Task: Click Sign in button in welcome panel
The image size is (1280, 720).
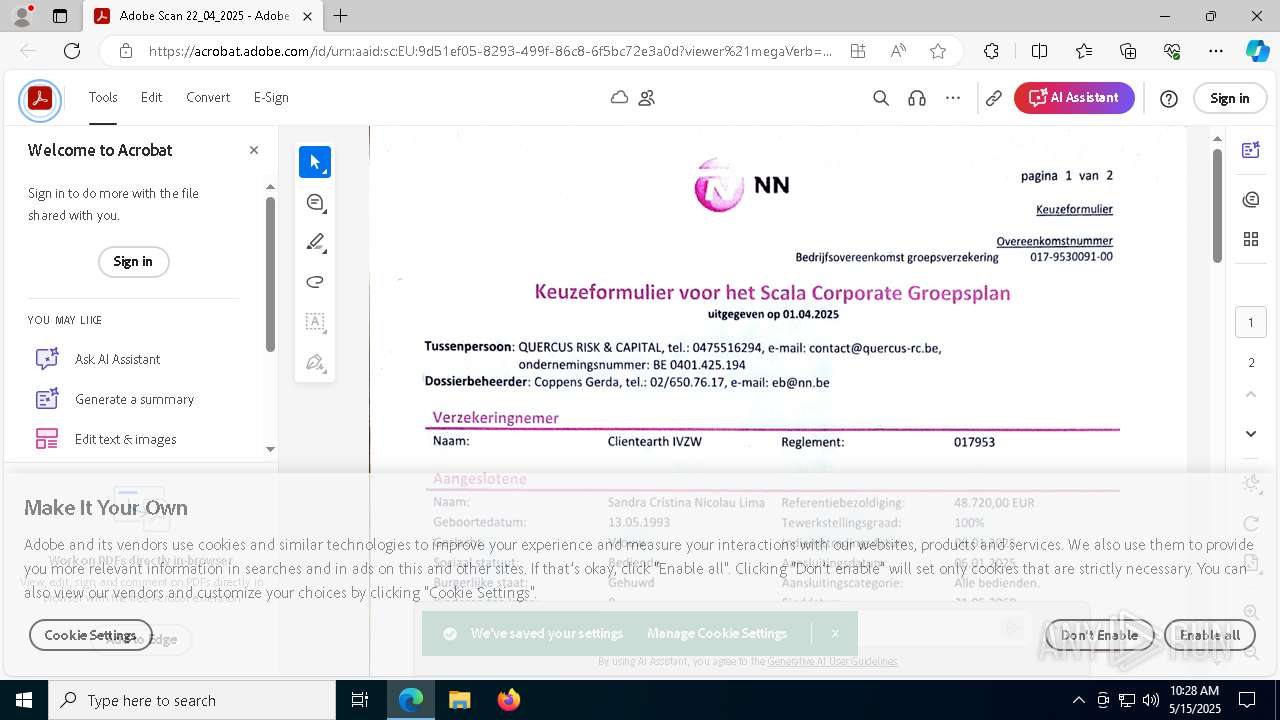Action: tap(133, 262)
